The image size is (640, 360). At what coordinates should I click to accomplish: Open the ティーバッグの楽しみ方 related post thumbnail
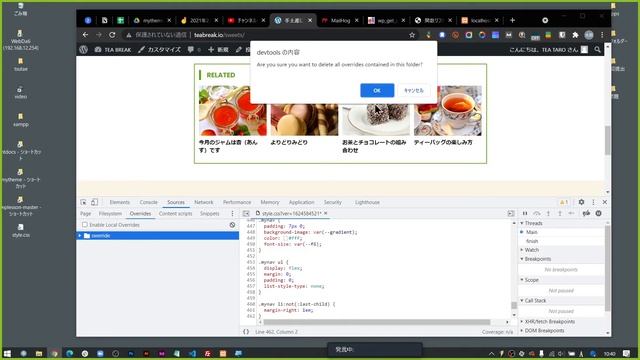447,111
